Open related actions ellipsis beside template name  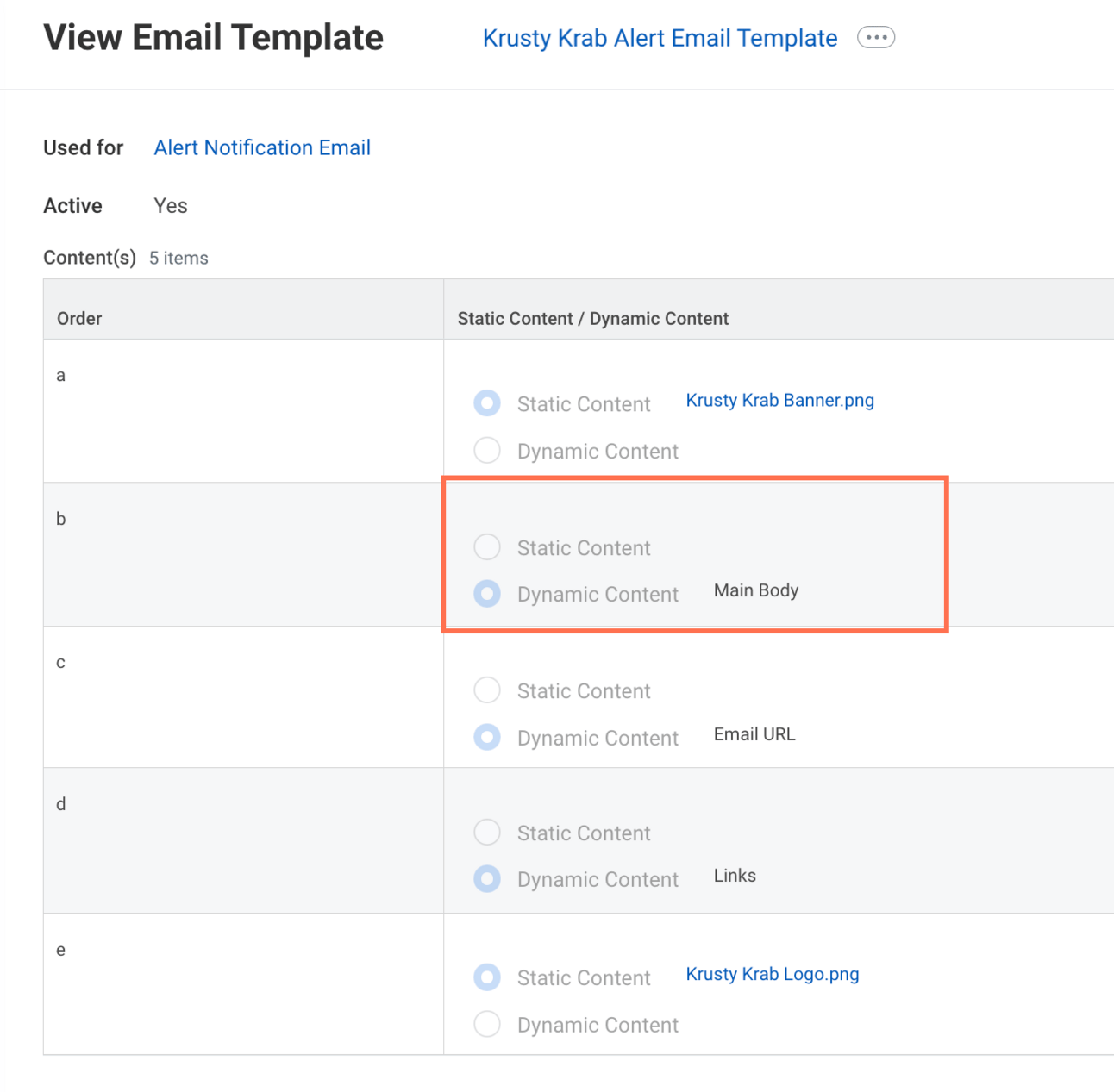875,38
